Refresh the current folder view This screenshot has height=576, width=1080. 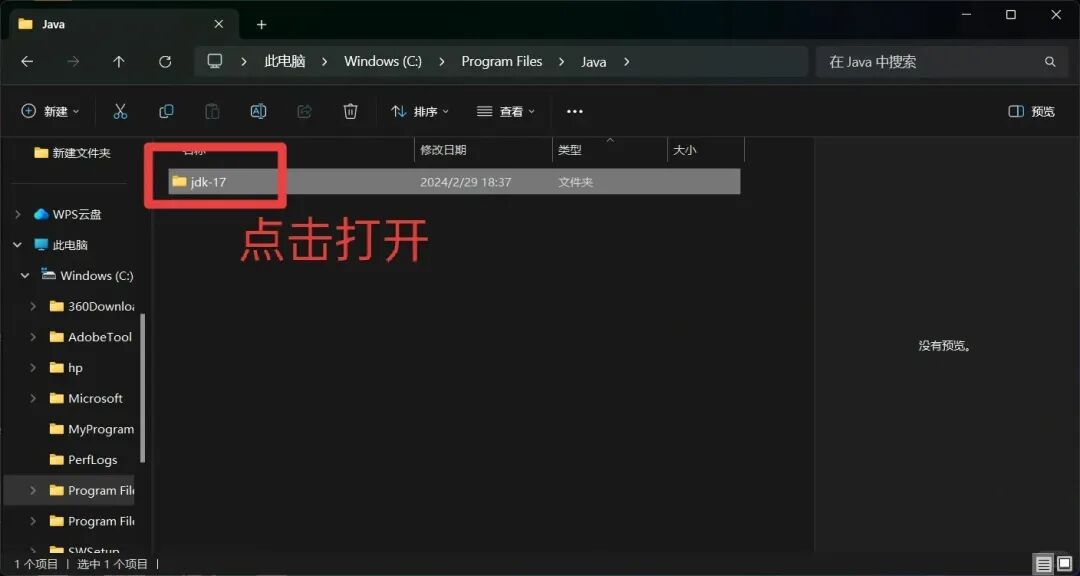coord(165,62)
